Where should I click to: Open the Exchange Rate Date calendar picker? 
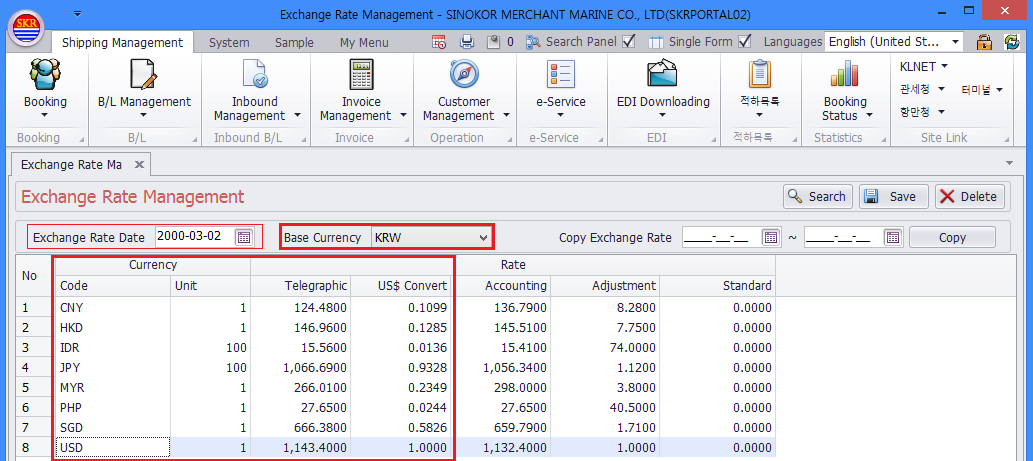pyautogui.click(x=244, y=238)
